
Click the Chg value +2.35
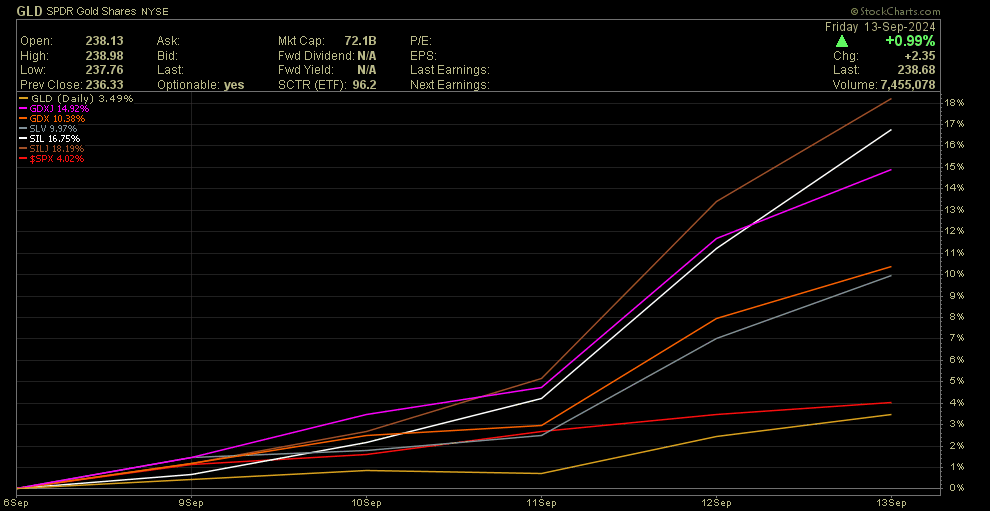(921, 56)
